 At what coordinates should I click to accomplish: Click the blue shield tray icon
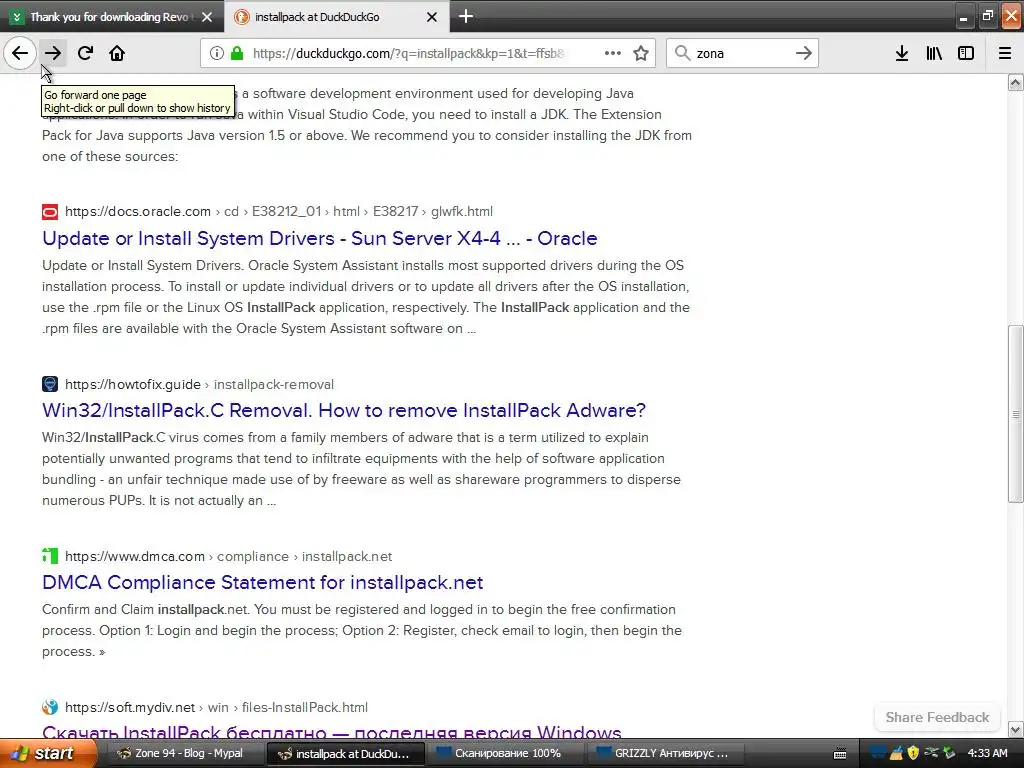[879, 753]
